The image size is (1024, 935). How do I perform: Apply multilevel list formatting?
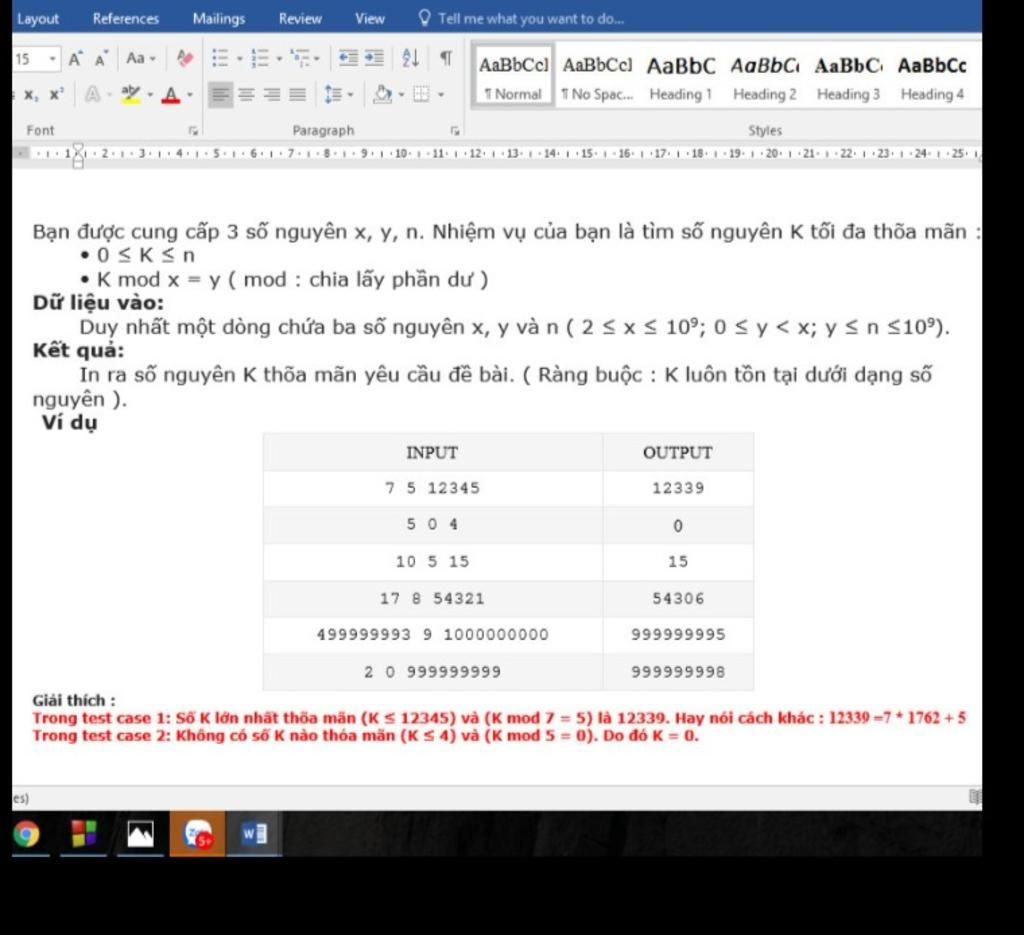click(300, 58)
